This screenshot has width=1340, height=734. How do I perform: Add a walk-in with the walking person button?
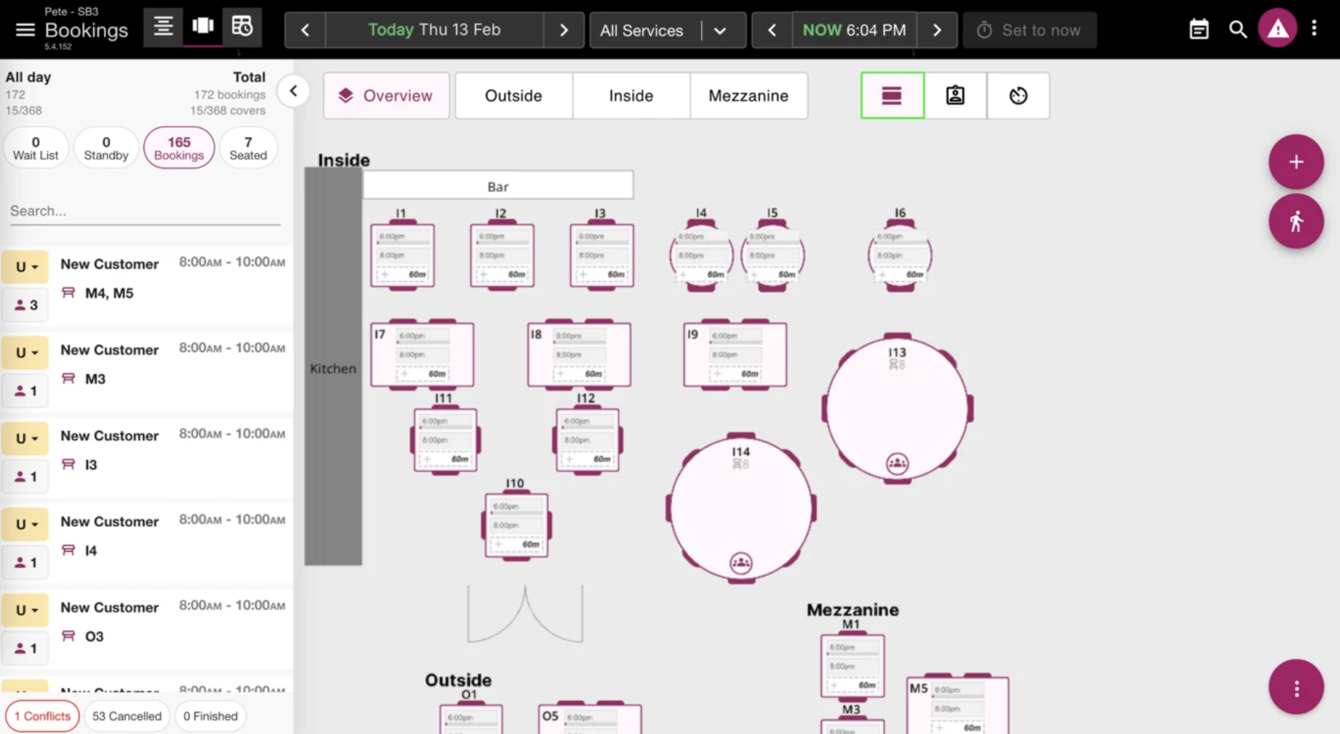tap(1296, 221)
